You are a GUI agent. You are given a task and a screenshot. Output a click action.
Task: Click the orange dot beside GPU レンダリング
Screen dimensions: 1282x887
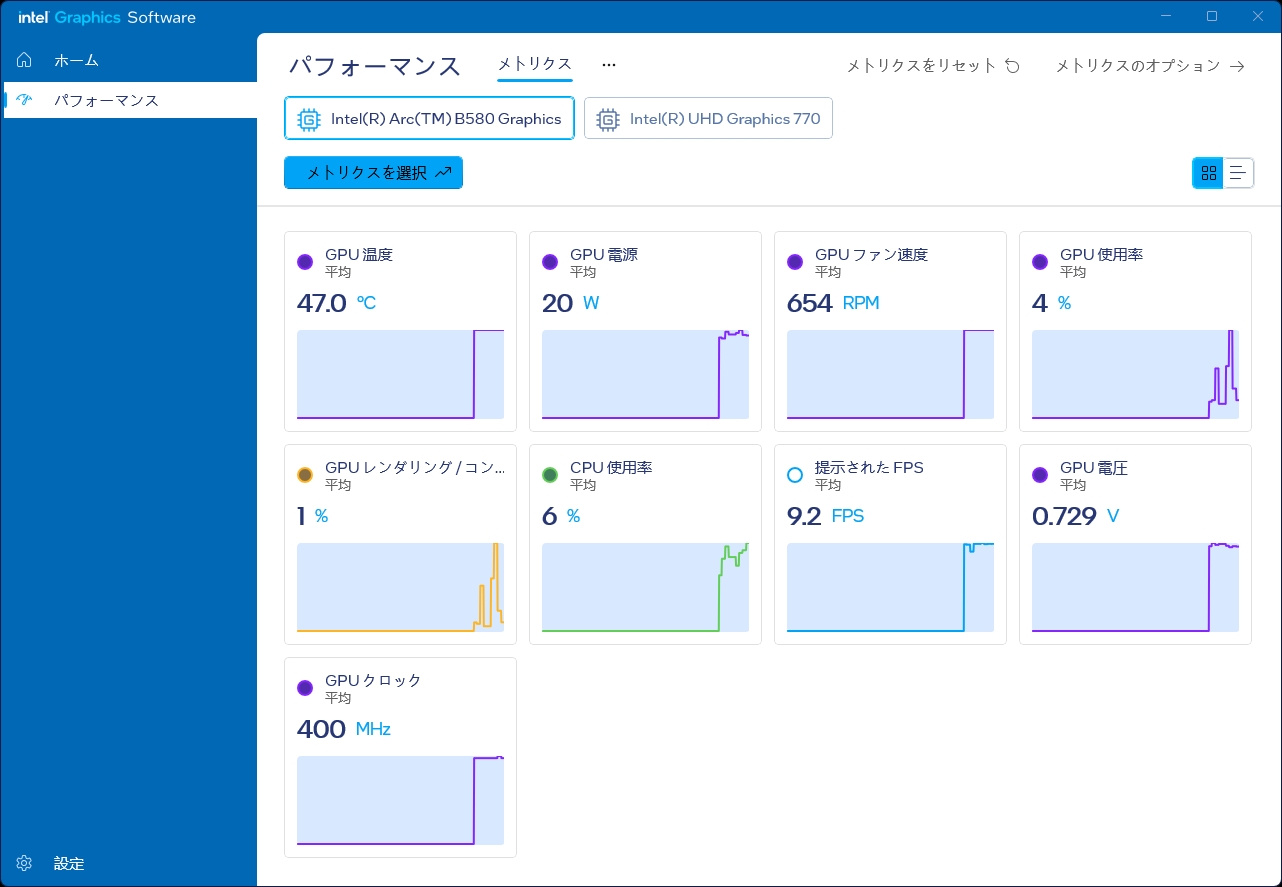tap(305, 475)
